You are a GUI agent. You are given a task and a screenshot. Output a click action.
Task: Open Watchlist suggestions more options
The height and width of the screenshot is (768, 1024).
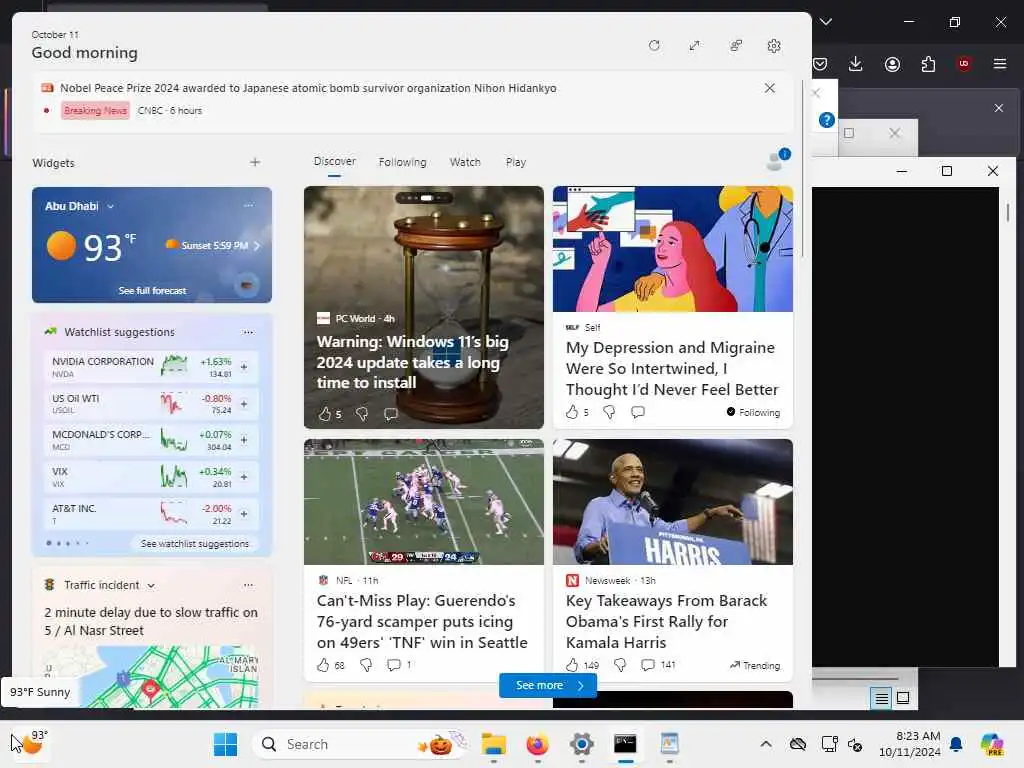coord(248,332)
